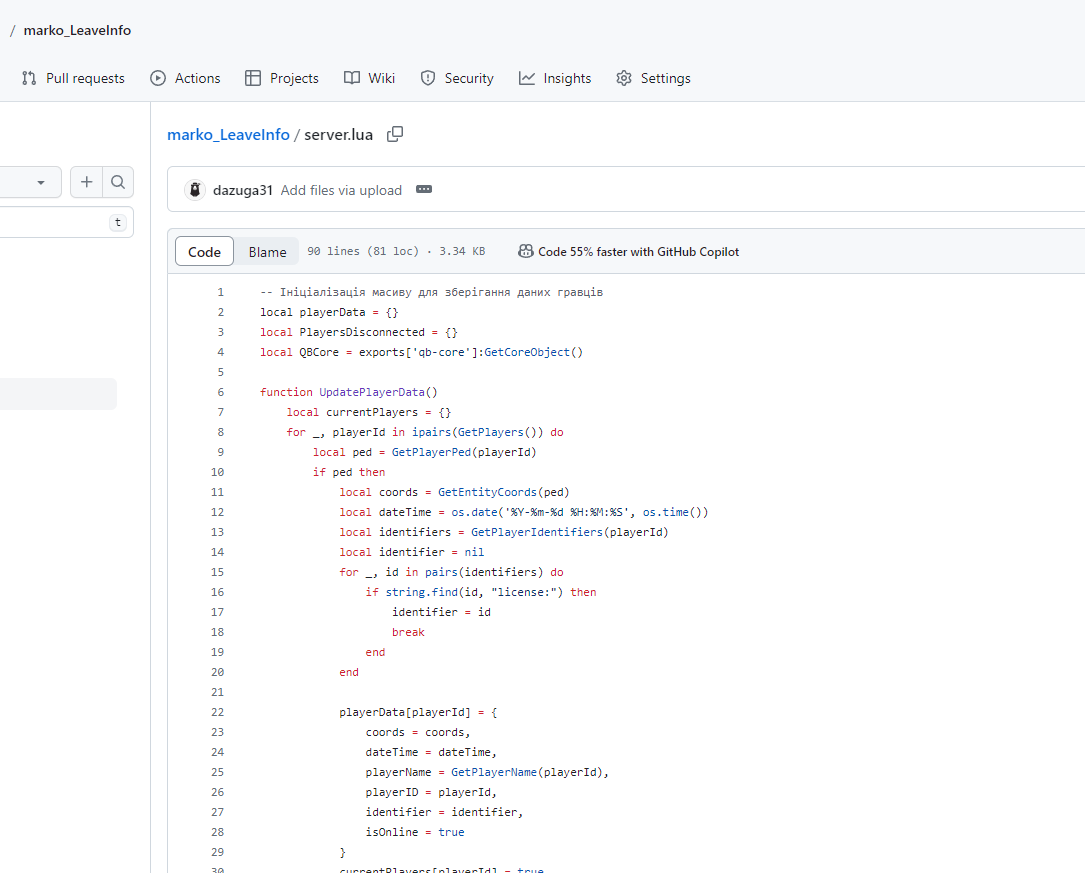Image resolution: width=1085 pixels, height=873 pixels.
Task: Click the marko_LeaveInfo breadcrumb link
Action: (228, 134)
